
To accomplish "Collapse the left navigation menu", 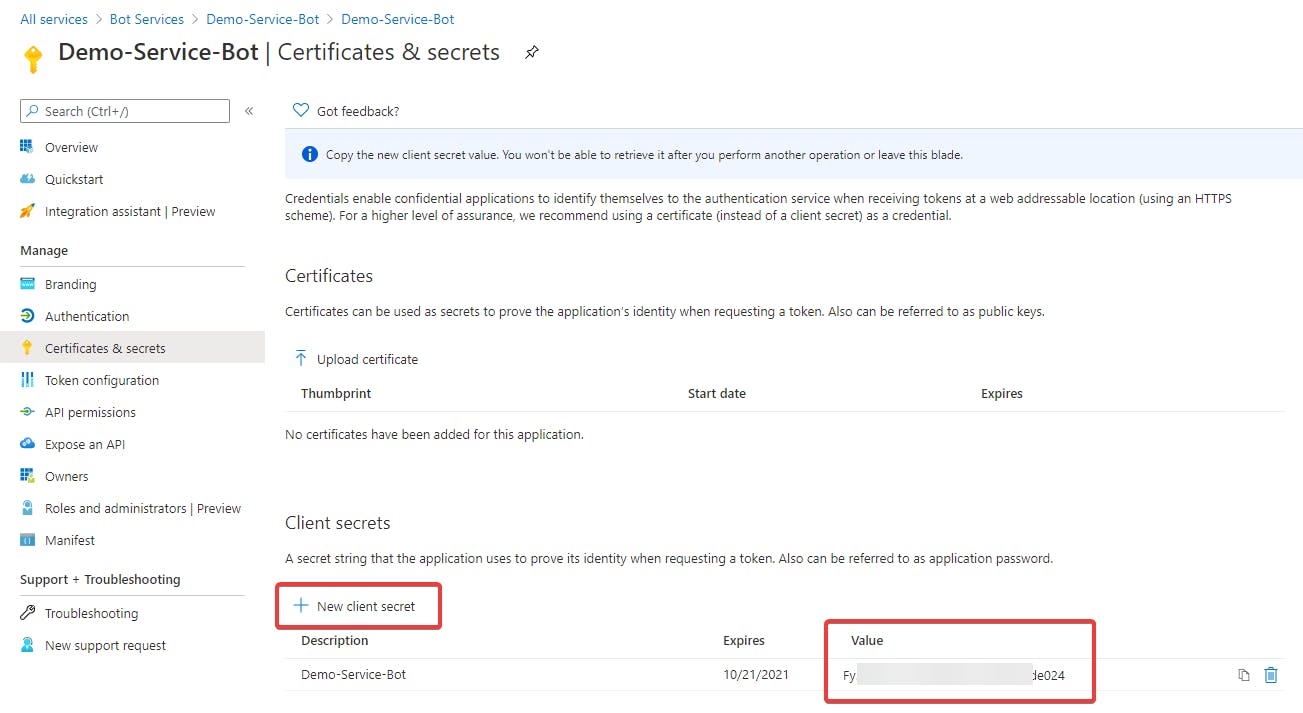I will pos(249,111).
